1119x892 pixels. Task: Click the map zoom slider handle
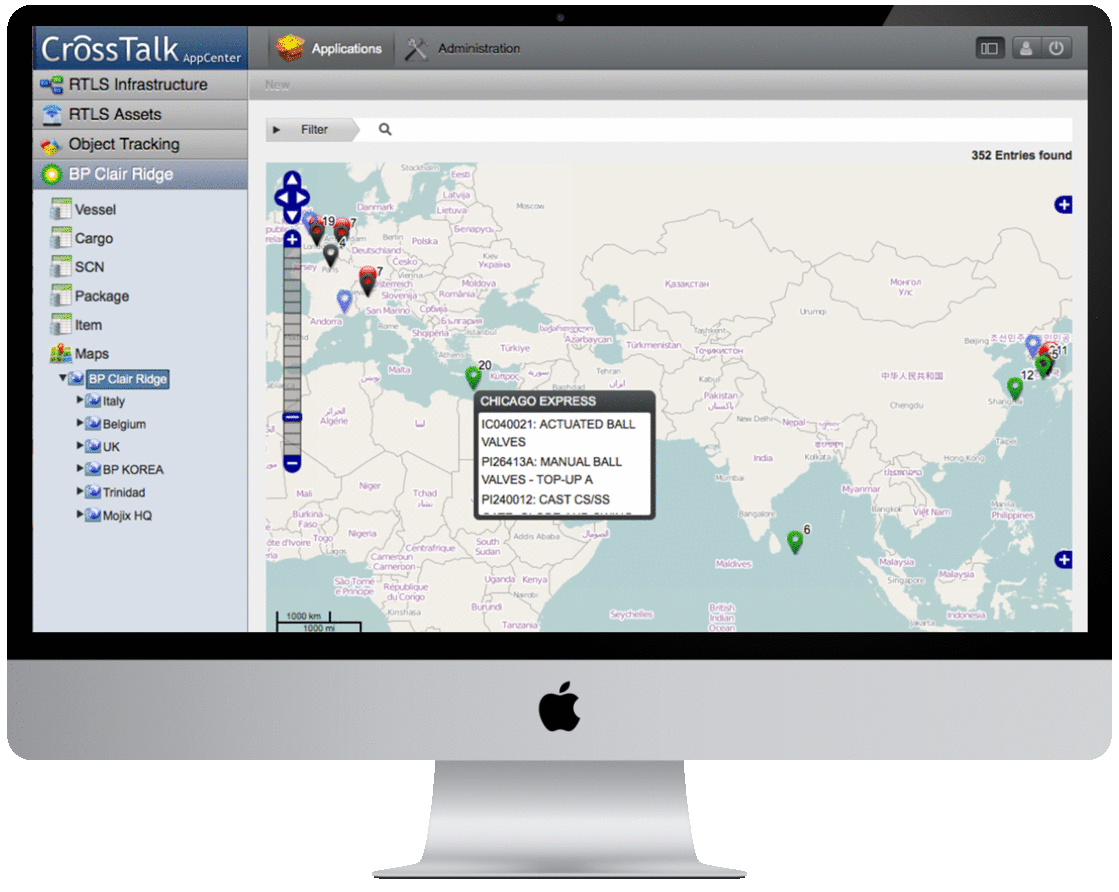292,416
